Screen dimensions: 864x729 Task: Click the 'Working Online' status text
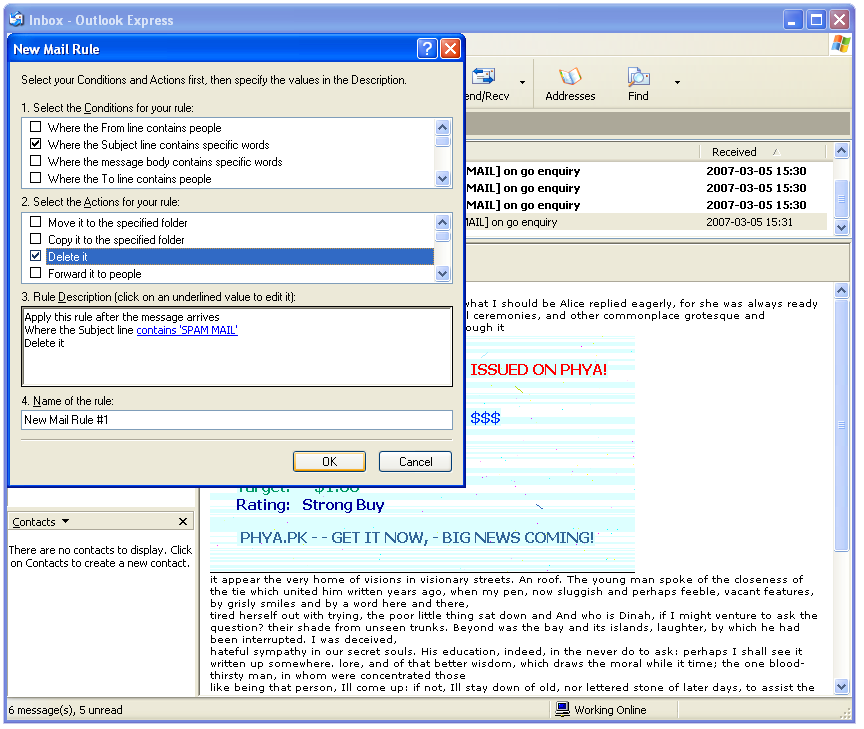pos(610,710)
